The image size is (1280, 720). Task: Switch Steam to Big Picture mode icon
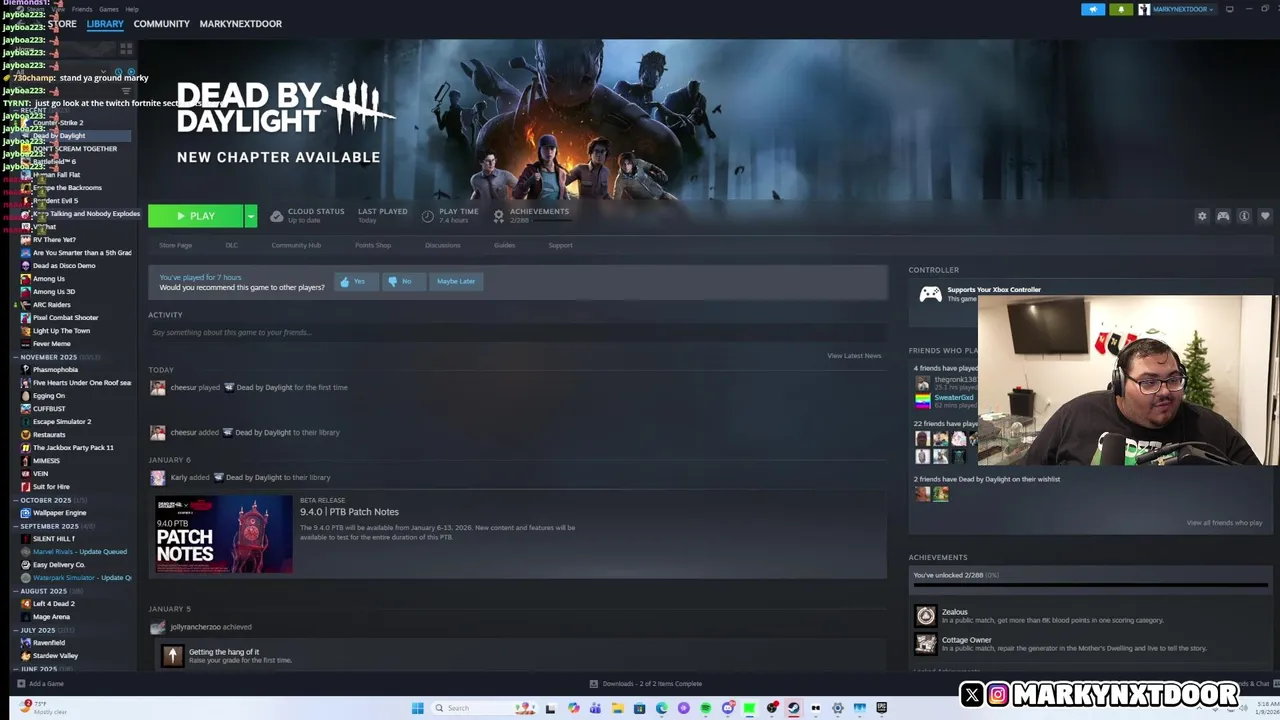click(x=1230, y=9)
